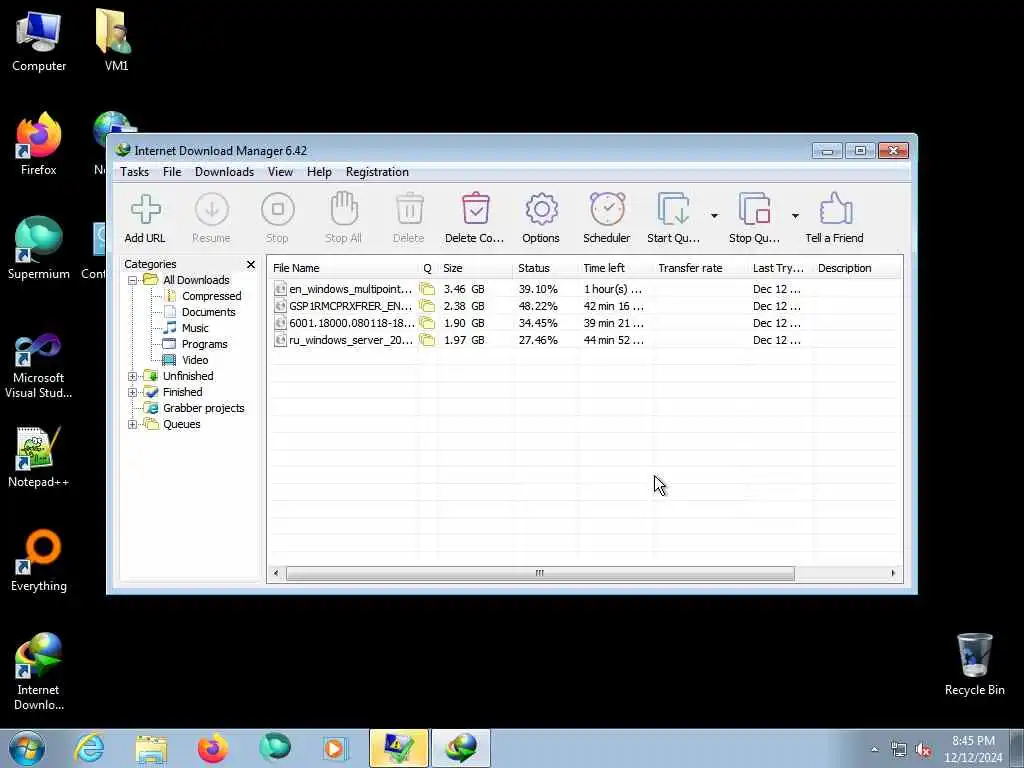Open the Firefox desktop shortcut
Image resolution: width=1024 pixels, height=768 pixels.
click(x=39, y=144)
